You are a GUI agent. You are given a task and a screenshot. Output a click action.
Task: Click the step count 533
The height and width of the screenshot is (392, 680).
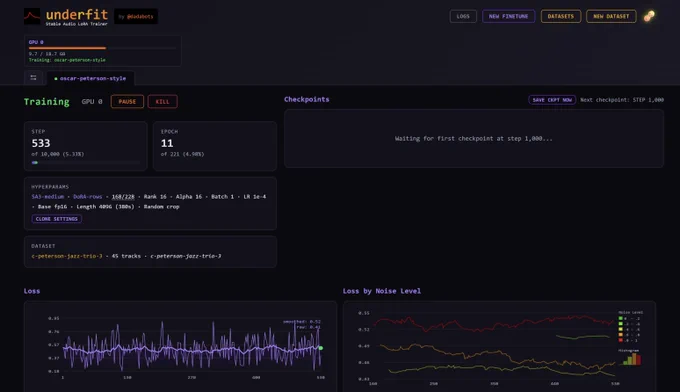coord(41,143)
